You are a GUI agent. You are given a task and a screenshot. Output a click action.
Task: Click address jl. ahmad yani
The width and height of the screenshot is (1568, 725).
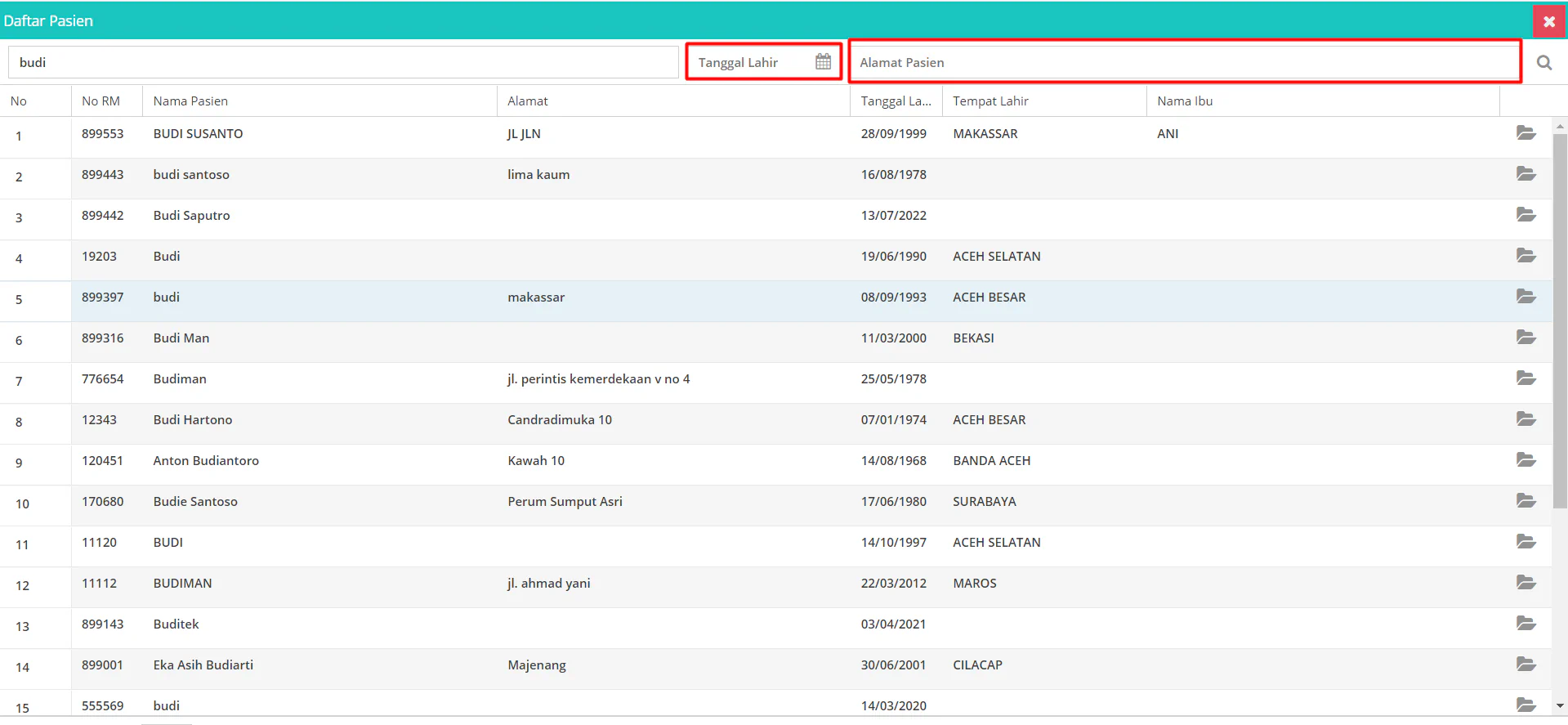[x=548, y=583]
